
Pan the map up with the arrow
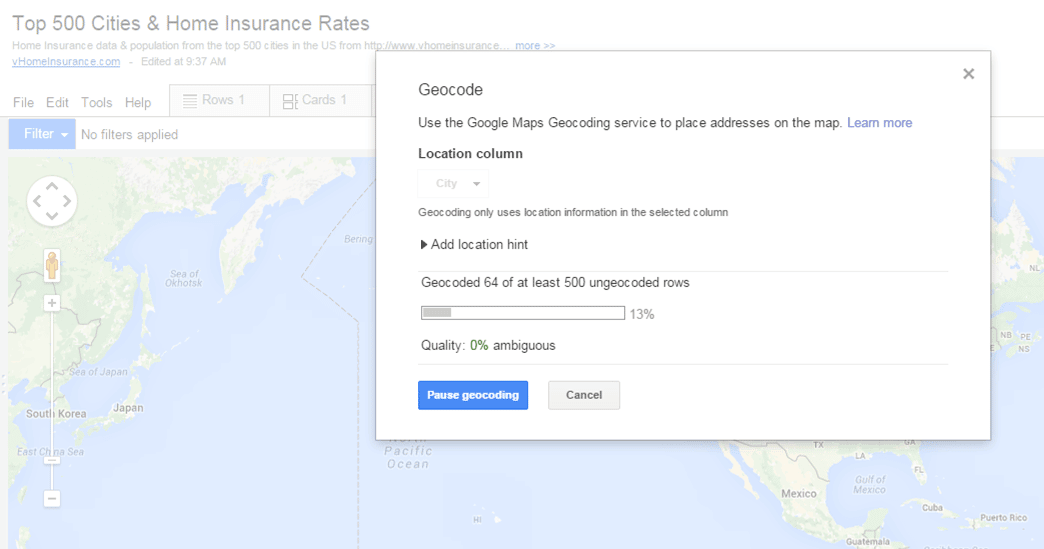point(52,186)
